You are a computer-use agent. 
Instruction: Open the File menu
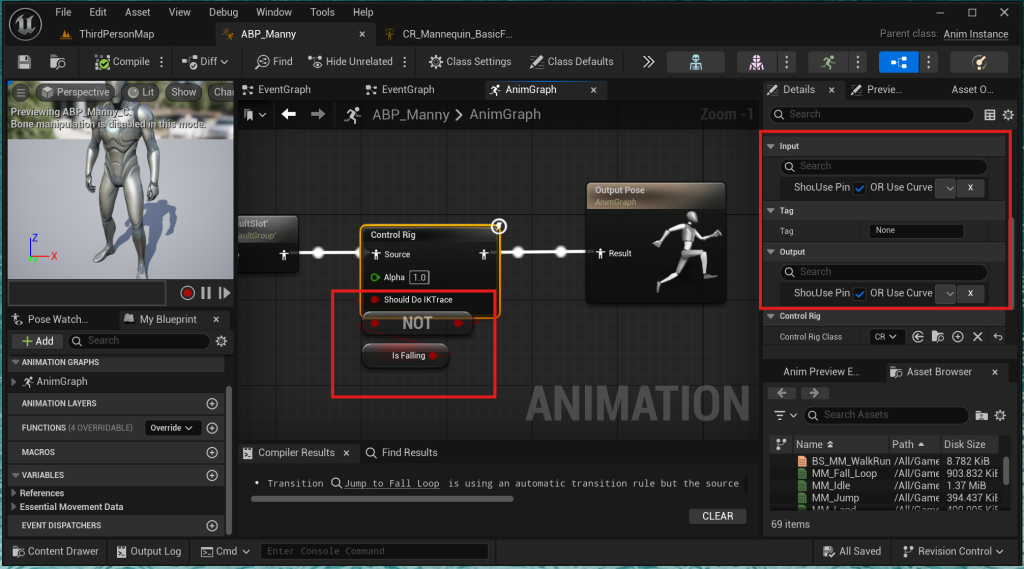[63, 12]
